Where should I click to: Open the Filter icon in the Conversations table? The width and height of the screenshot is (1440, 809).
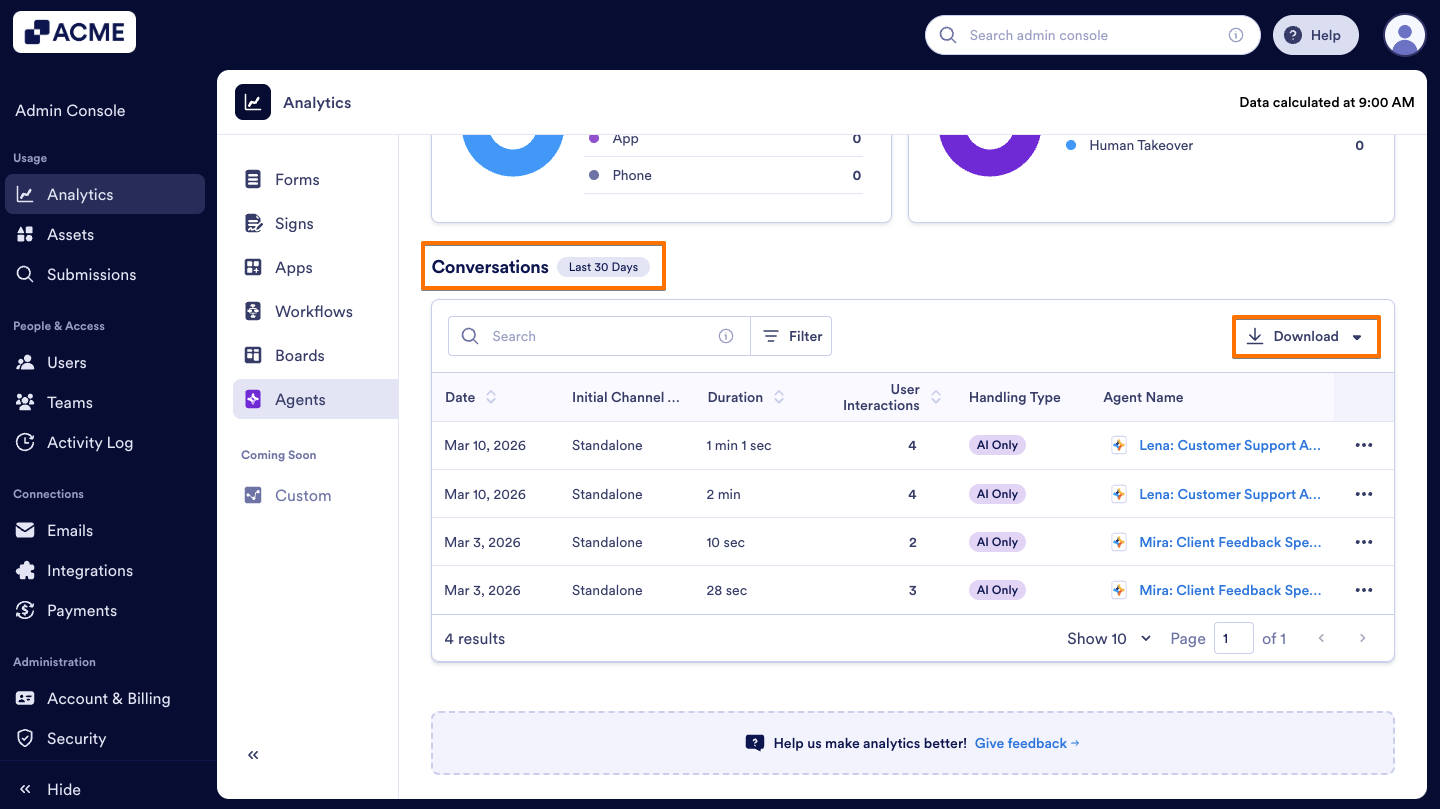pyautogui.click(x=772, y=335)
